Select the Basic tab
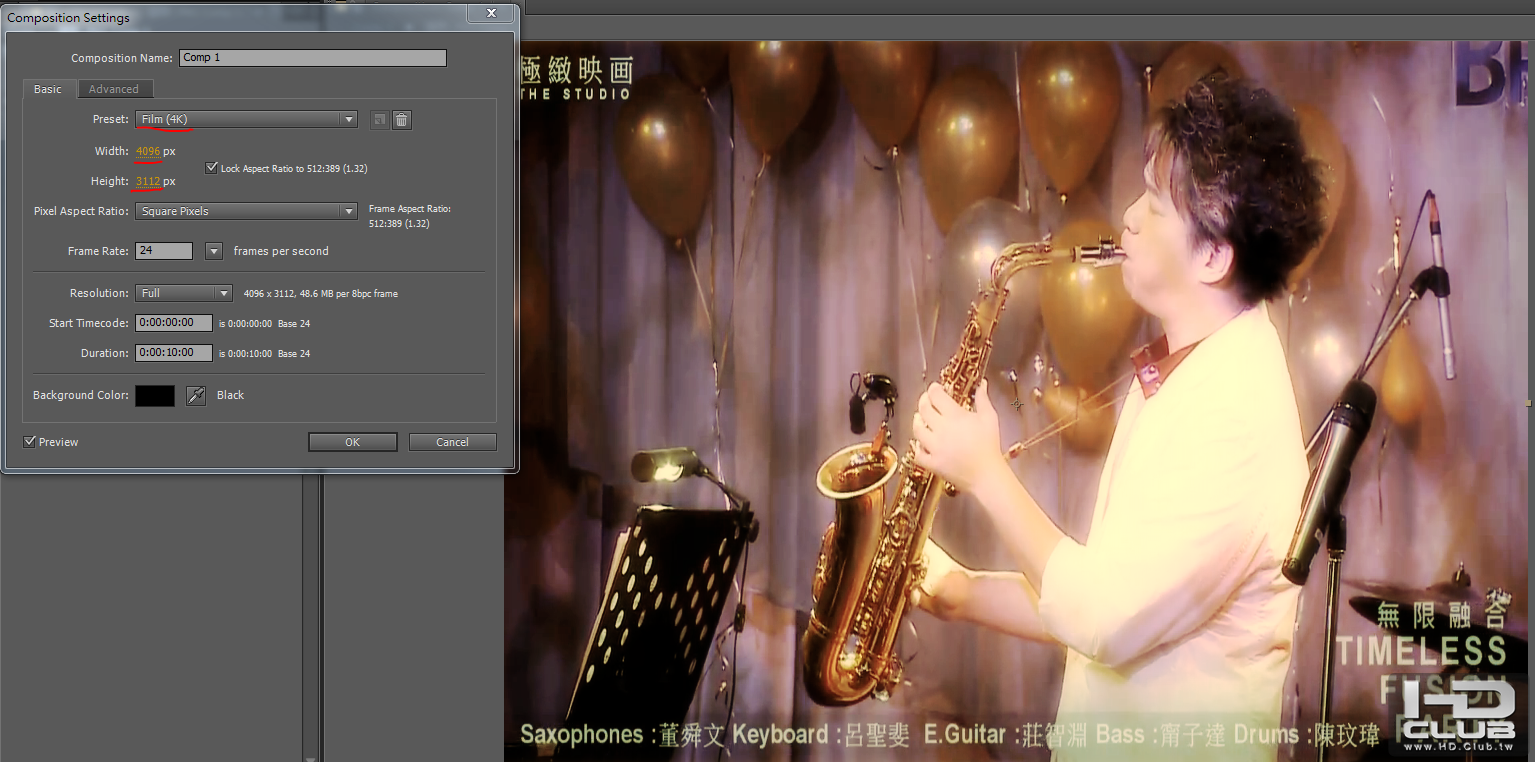This screenshot has height=762, width=1535. coord(48,89)
